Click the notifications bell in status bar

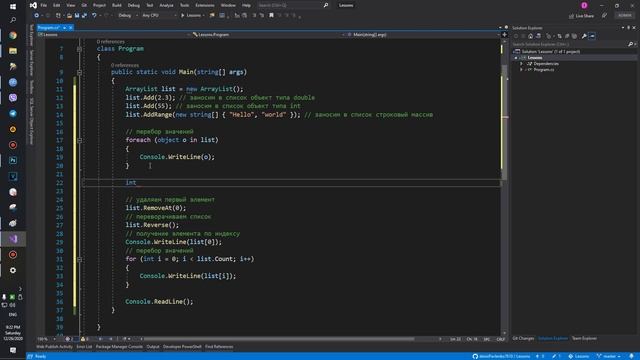click(631, 356)
